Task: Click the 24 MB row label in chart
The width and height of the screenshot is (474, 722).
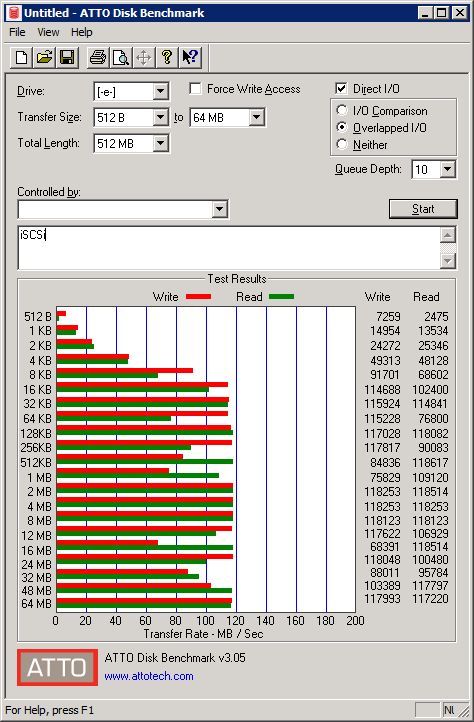Action: [x=36, y=565]
